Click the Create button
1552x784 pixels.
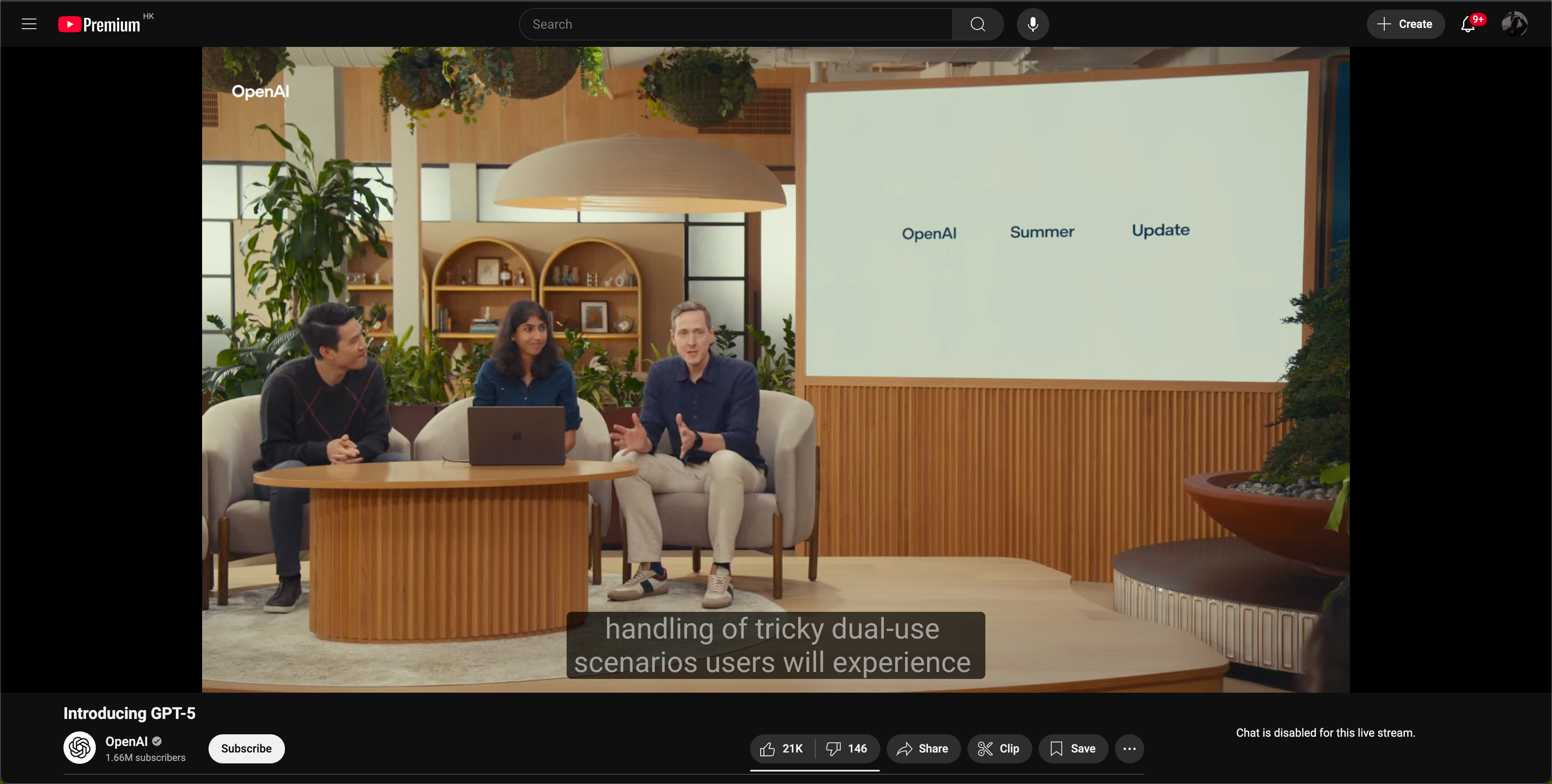click(1405, 24)
